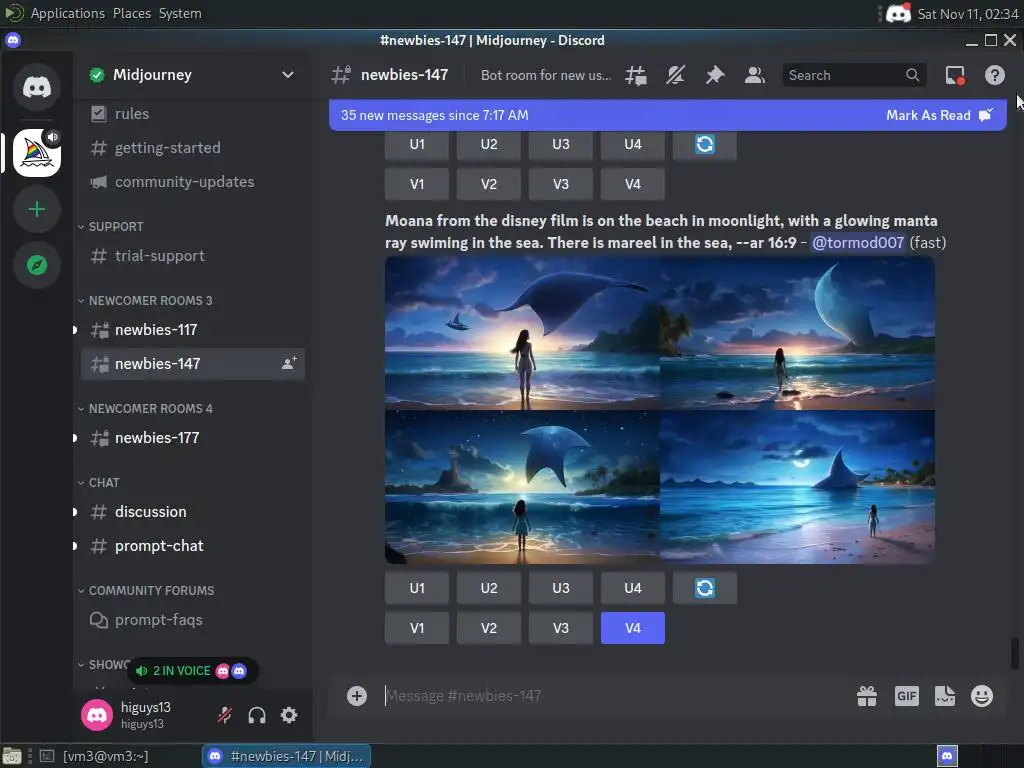The image size is (1024, 768).
Task: Click U3 under the Moana image grid
Action: tap(560, 588)
